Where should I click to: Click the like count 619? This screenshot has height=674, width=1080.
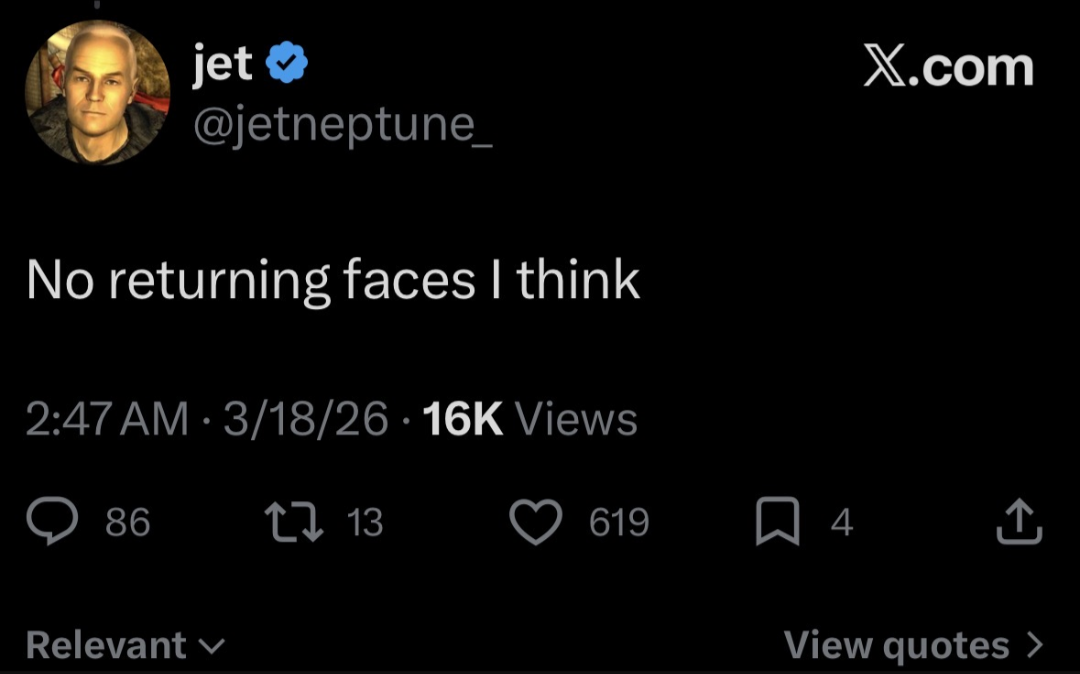[x=618, y=522]
